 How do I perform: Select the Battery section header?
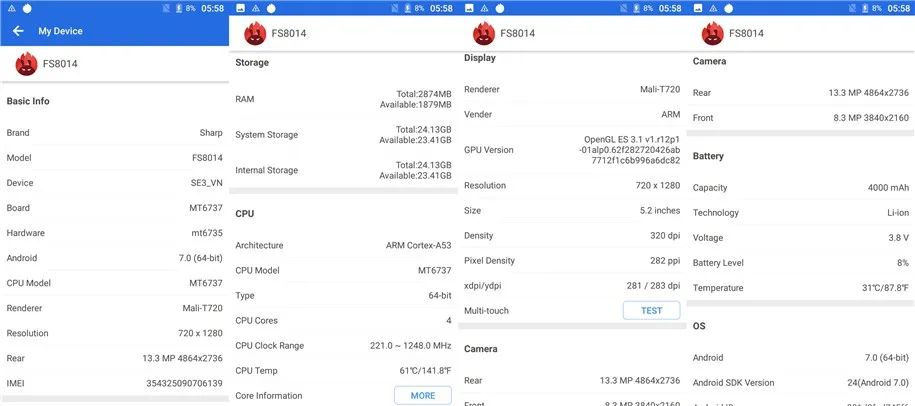click(x=708, y=156)
